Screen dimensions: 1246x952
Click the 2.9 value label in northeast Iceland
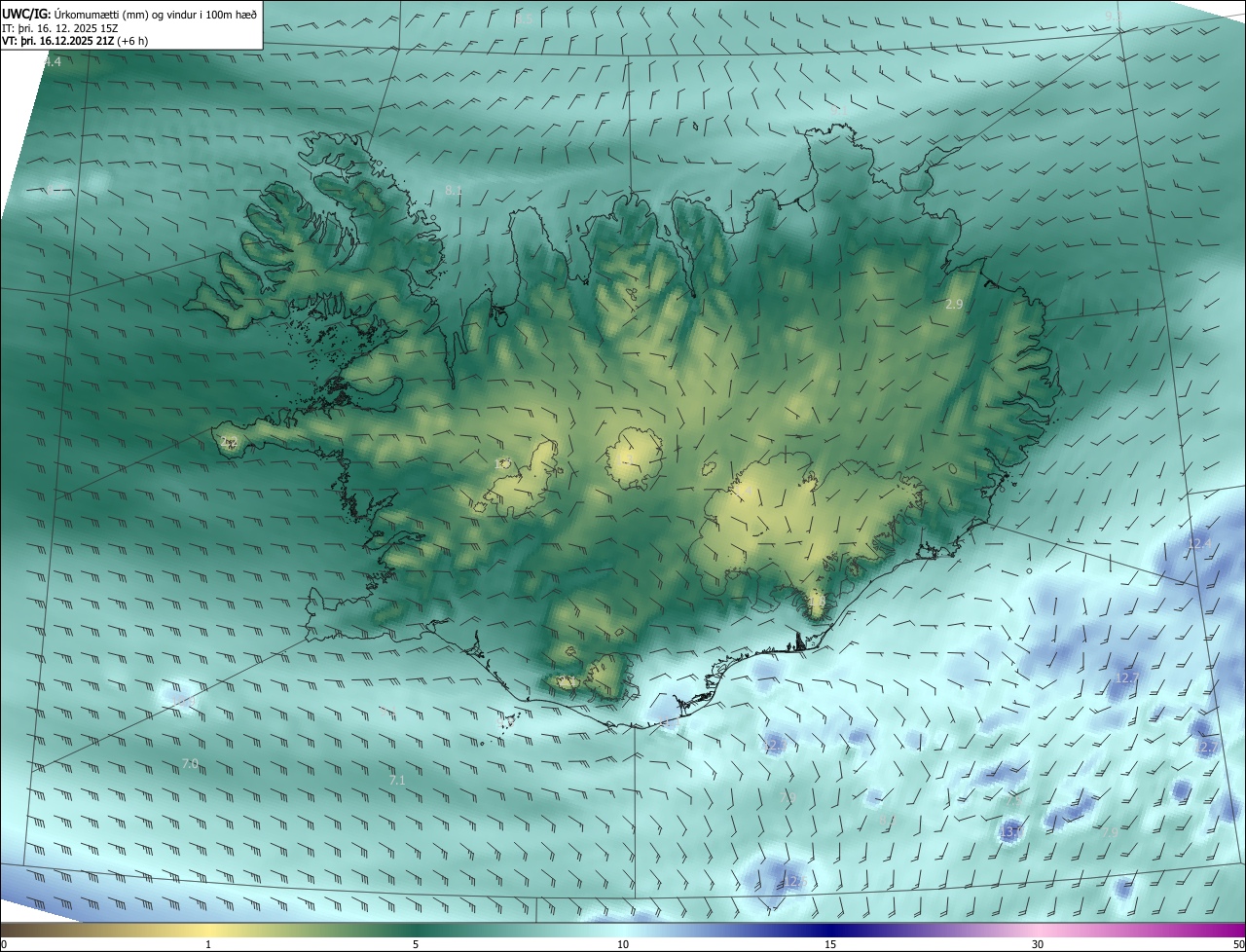tap(954, 305)
